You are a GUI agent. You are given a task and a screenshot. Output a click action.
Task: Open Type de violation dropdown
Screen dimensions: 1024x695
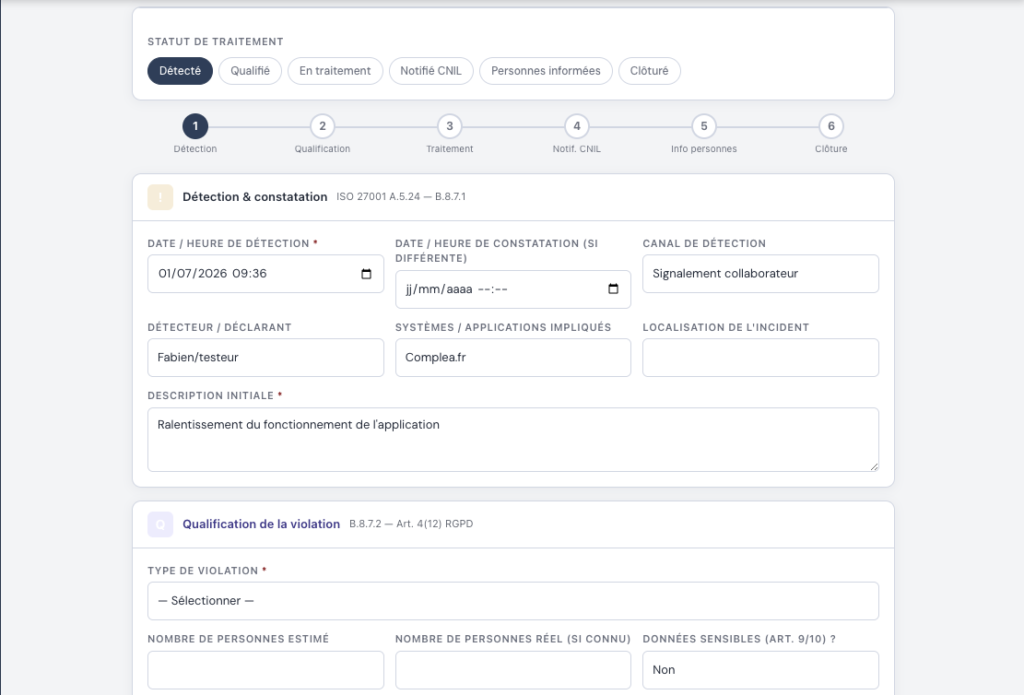coord(513,601)
